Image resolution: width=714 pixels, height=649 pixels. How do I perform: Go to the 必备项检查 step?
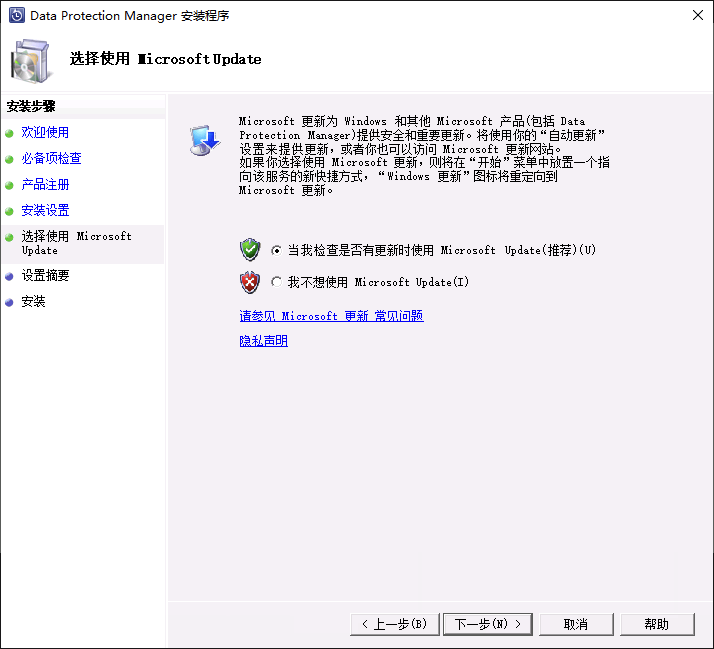(x=51, y=158)
